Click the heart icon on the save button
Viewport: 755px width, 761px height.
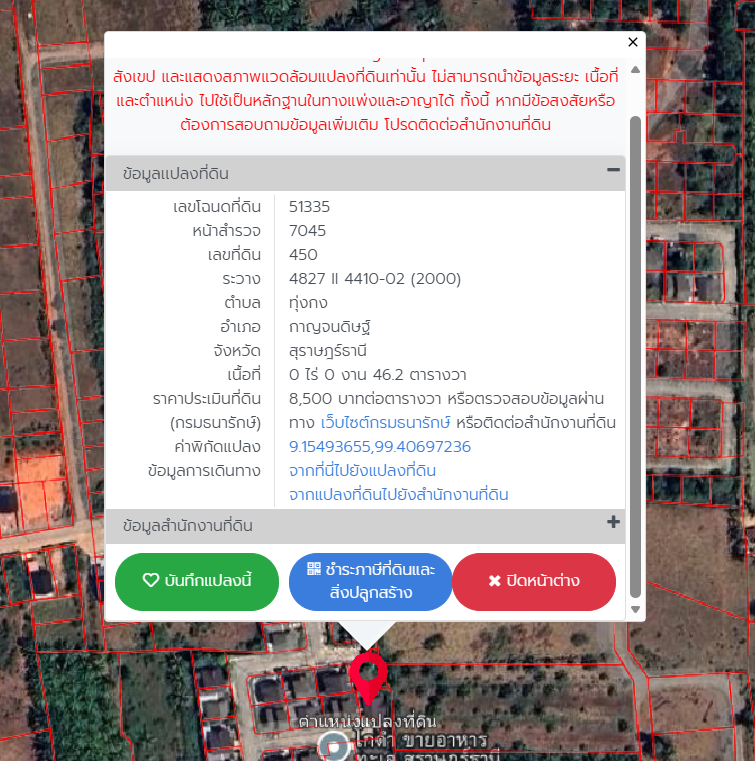[151, 581]
